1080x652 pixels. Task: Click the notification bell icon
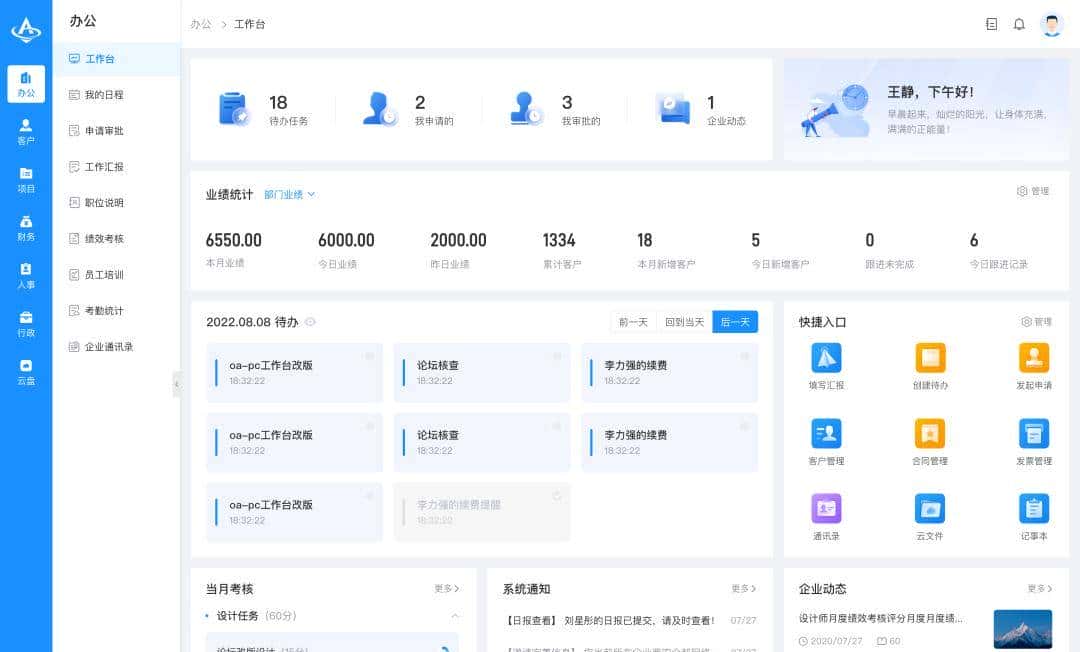click(x=1019, y=23)
